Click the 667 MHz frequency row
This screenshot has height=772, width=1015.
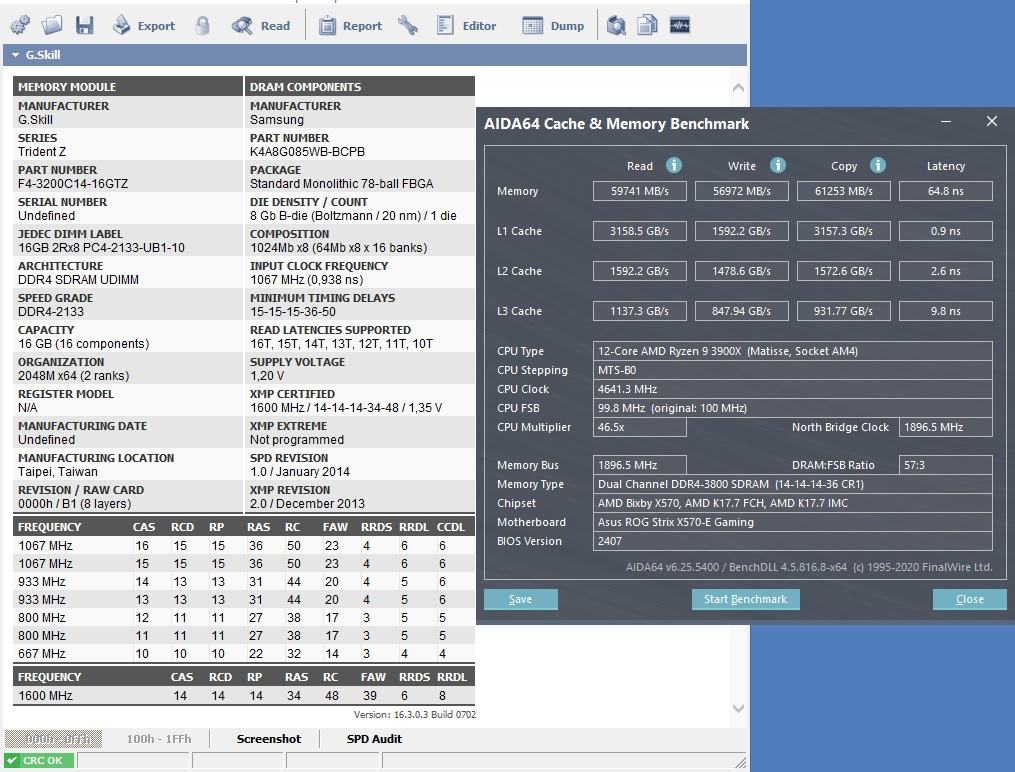click(x=243, y=654)
